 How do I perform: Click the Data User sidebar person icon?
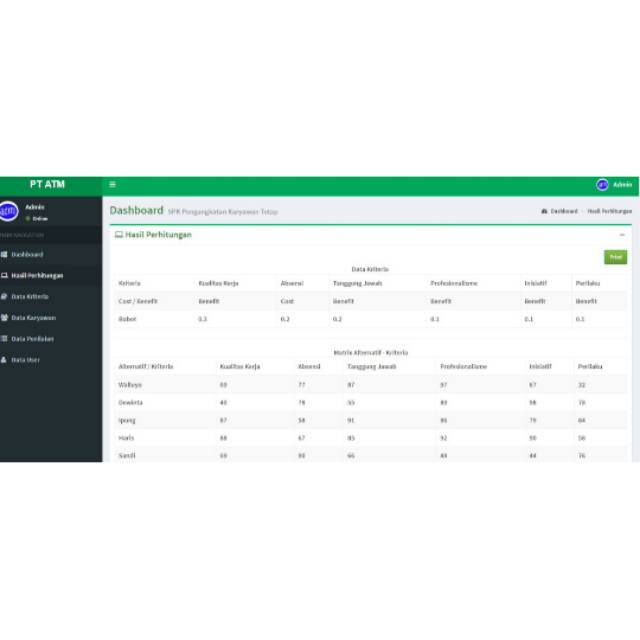click(x=4, y=360)
